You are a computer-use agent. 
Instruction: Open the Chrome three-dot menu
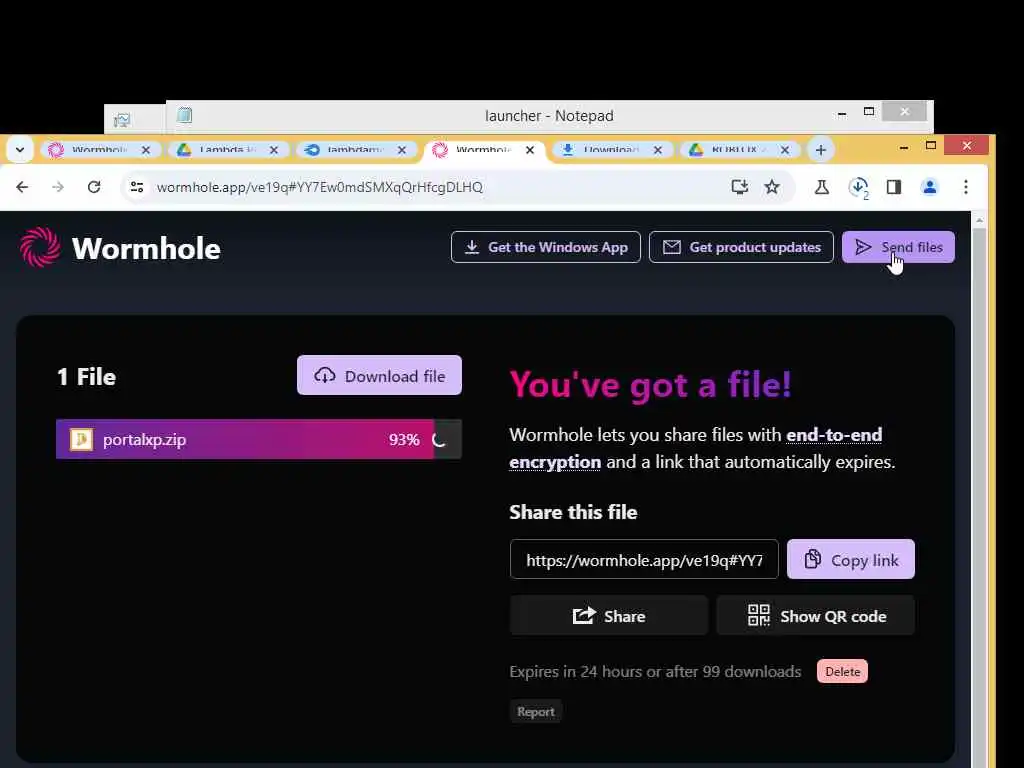(x=966, y=187)
